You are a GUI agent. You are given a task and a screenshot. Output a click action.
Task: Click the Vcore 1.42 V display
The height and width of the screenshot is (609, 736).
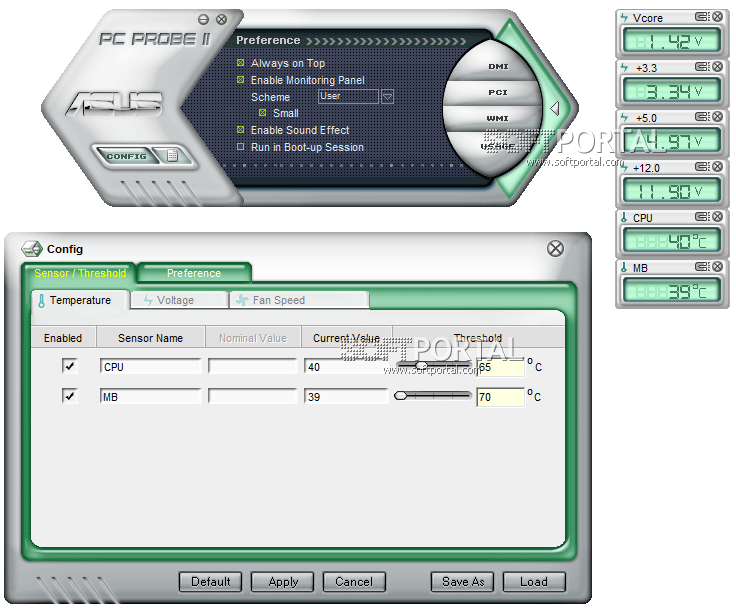672,41
